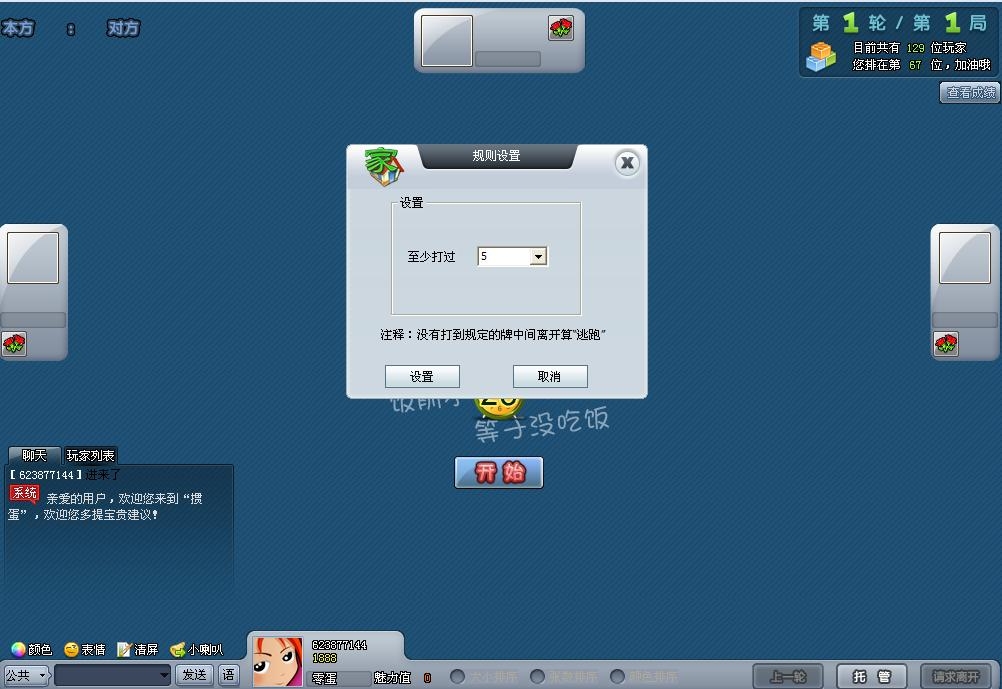Screen dimensions: 1002x689
Task: Select the 颜色排序 radio button
Action: [x=618, y=677]
